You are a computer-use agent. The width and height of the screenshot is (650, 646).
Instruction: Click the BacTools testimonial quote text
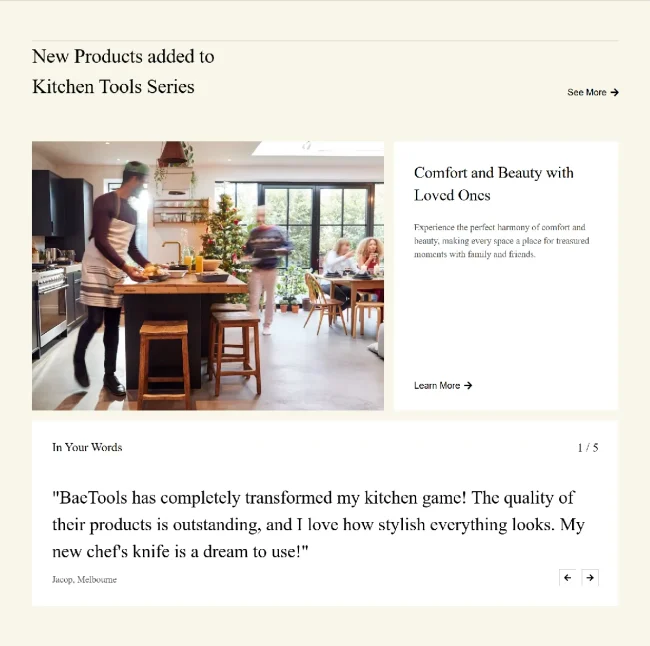[x=318, y=525]
